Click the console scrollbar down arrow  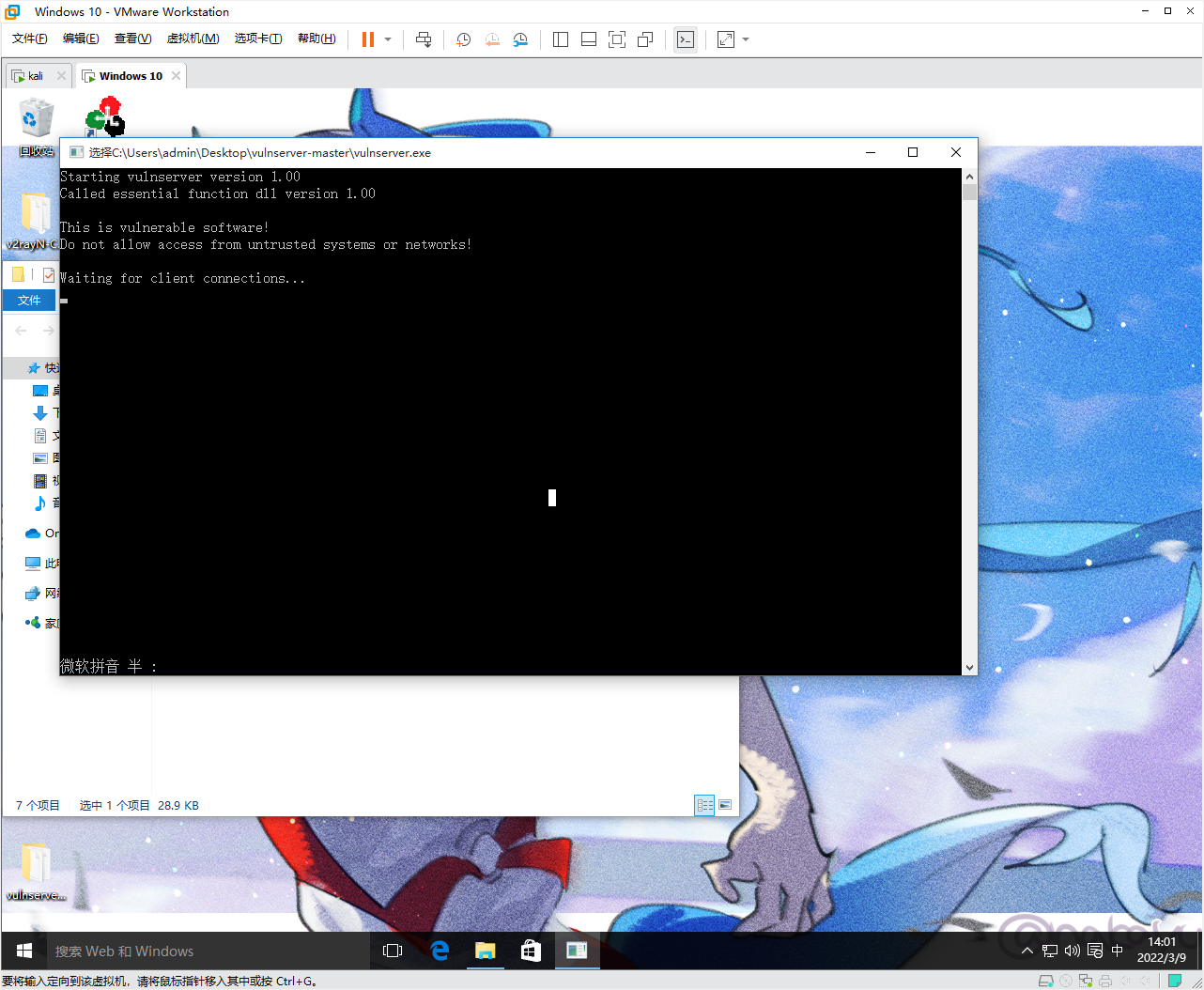969,668
